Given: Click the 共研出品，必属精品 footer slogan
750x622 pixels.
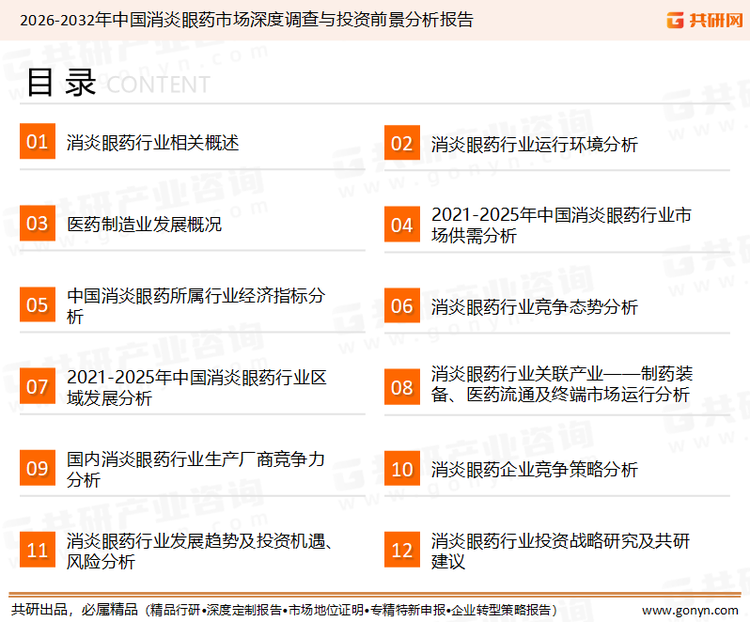Looking at the screenshot, I should point(75,609).
